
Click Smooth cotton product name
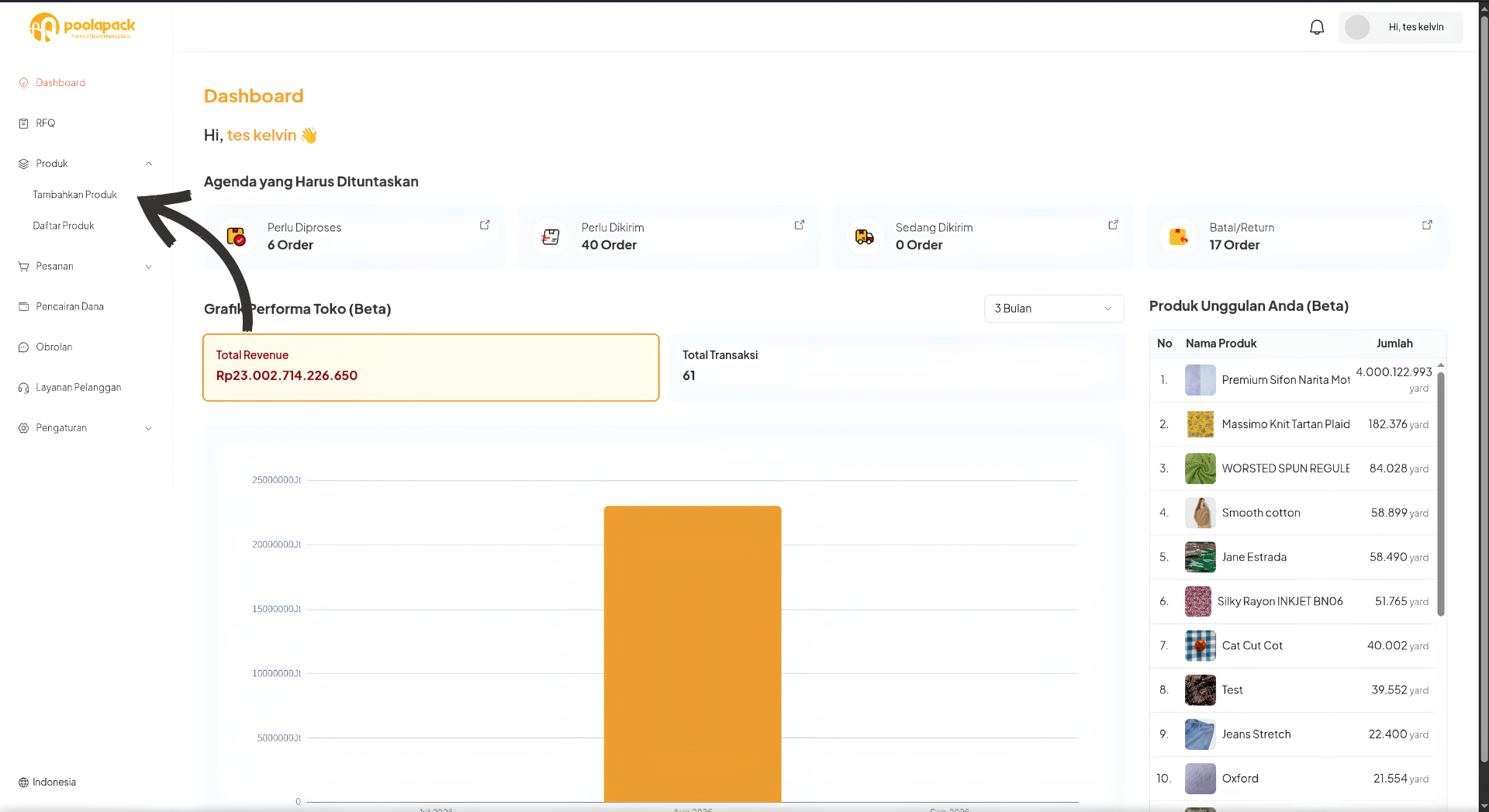1261,513
